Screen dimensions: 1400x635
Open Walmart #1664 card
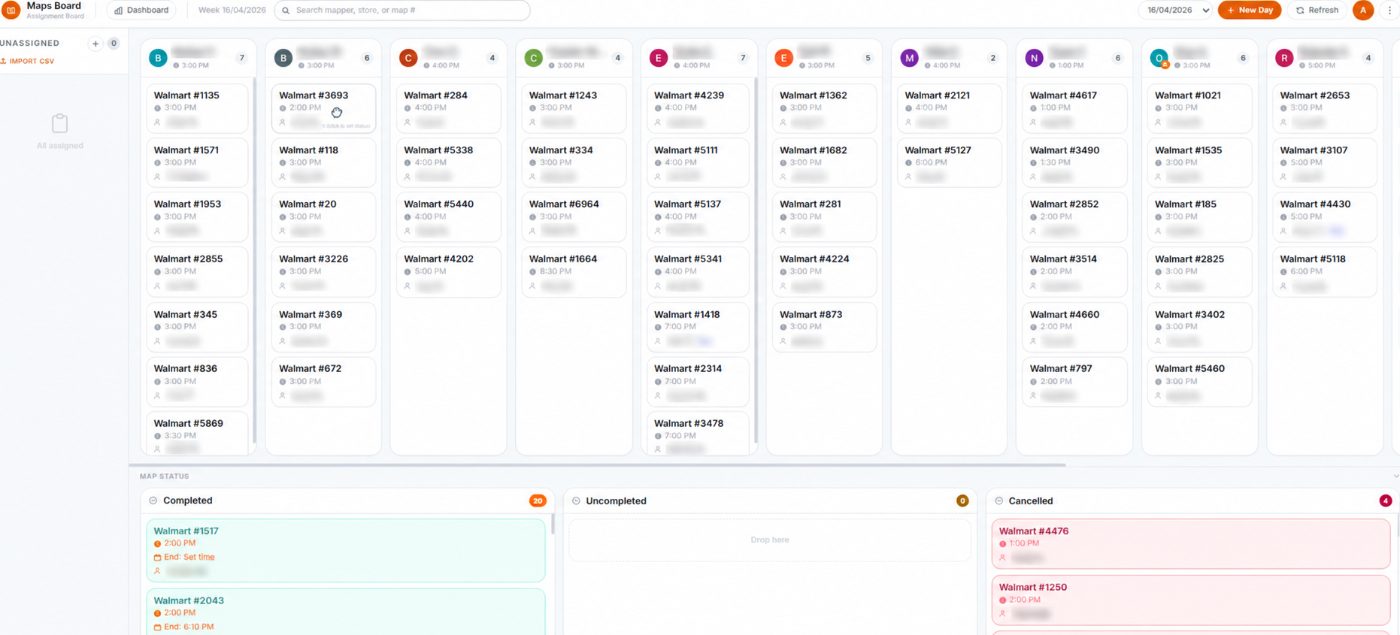[574, 272]
